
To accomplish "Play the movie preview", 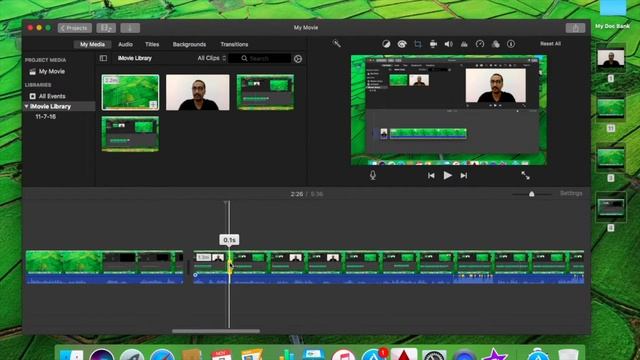I will click(x=447, y=176).
